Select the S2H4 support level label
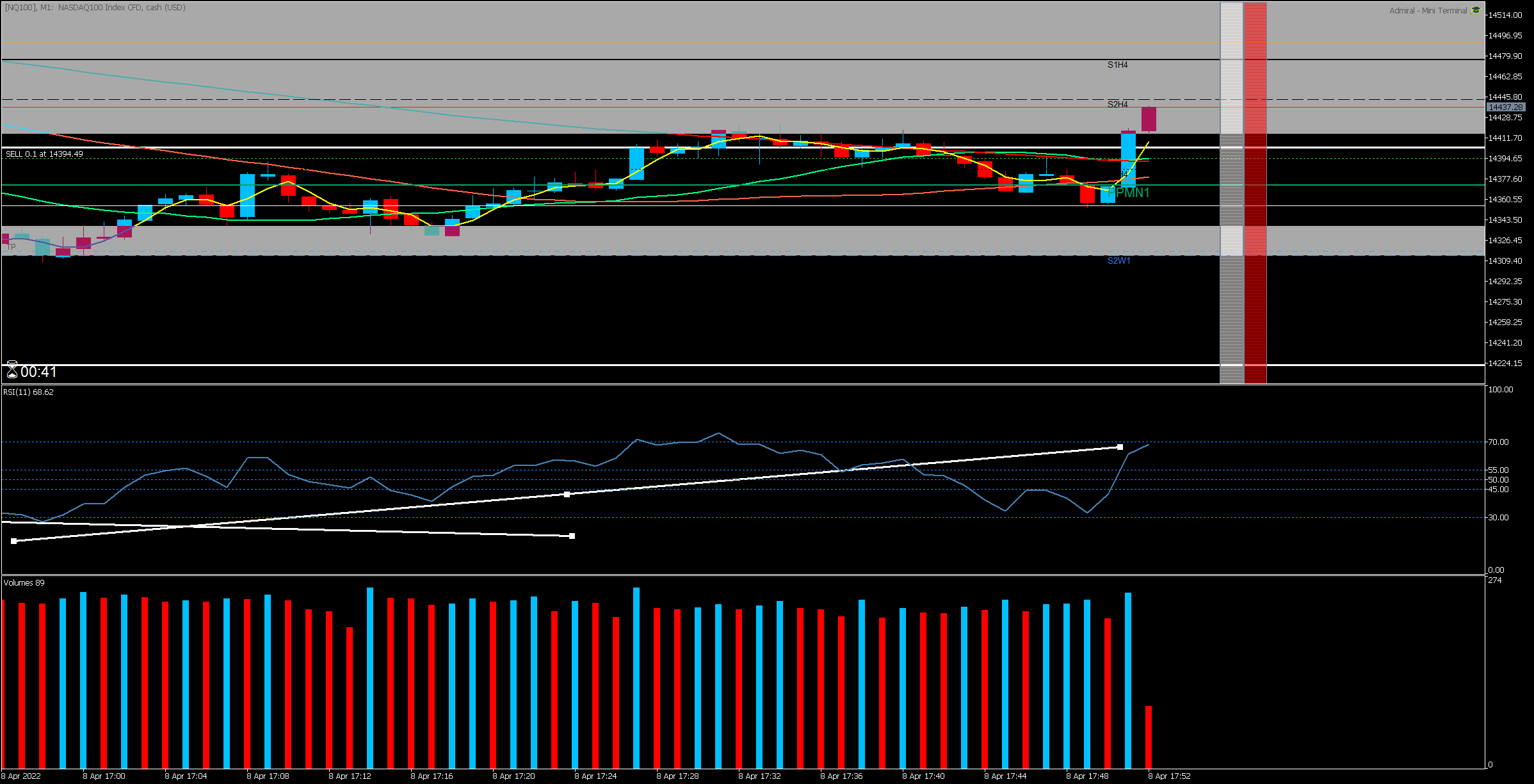 [1117, 104]
